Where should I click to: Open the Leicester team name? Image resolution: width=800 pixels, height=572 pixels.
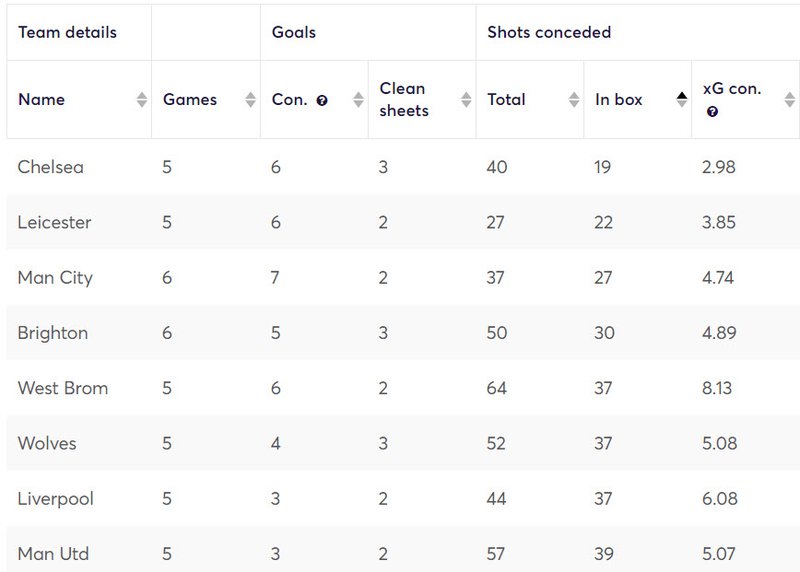click(55, 222)
